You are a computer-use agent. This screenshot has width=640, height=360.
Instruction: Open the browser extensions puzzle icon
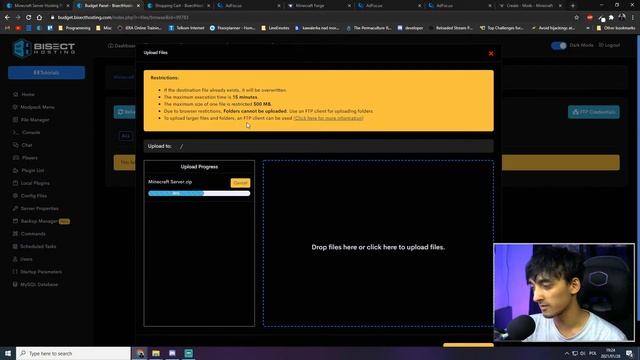[x=611, y=18]
